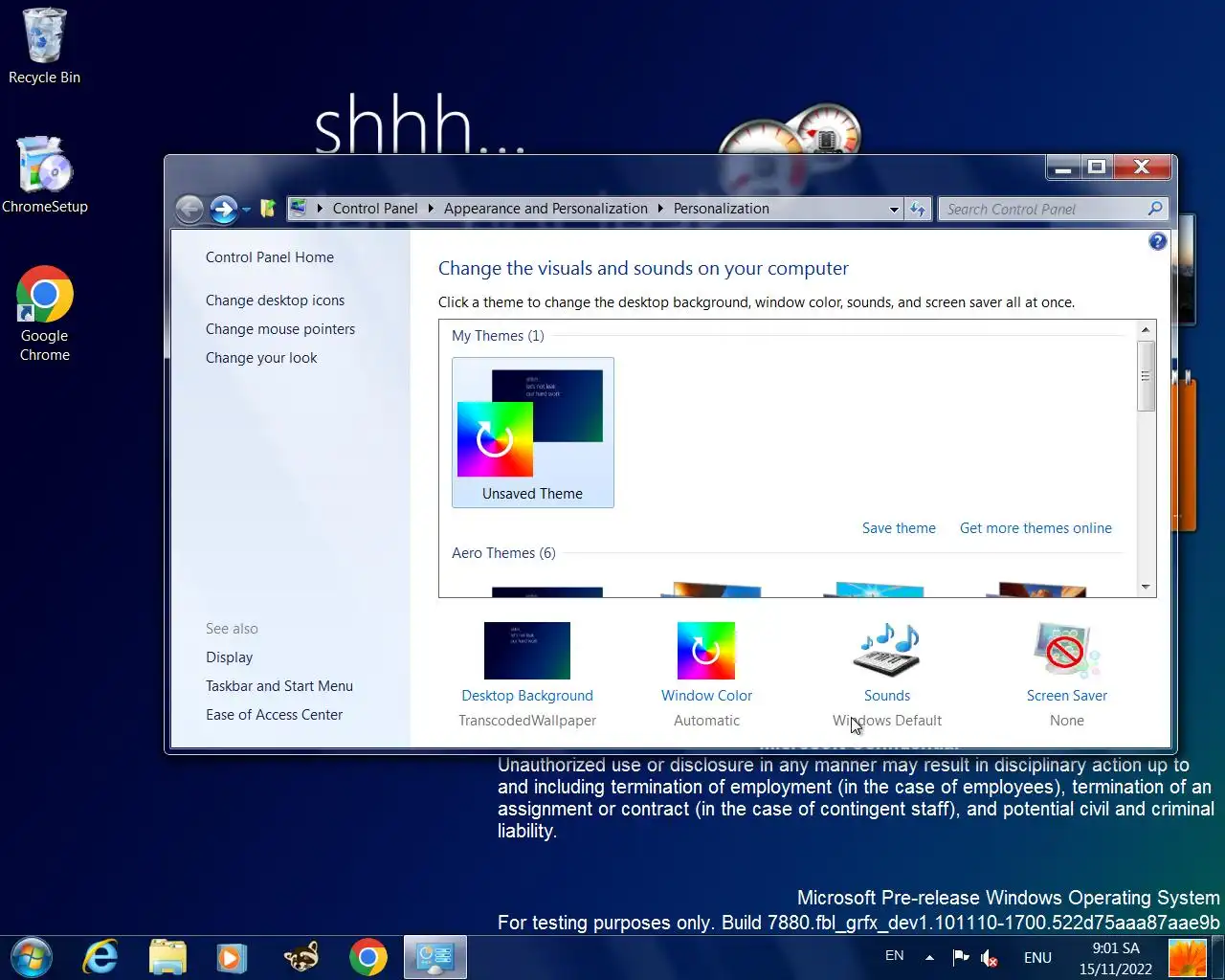Open the recent pages dropdown arrow
This screenshot has height=980, width=1225.
tap(246, 210)
